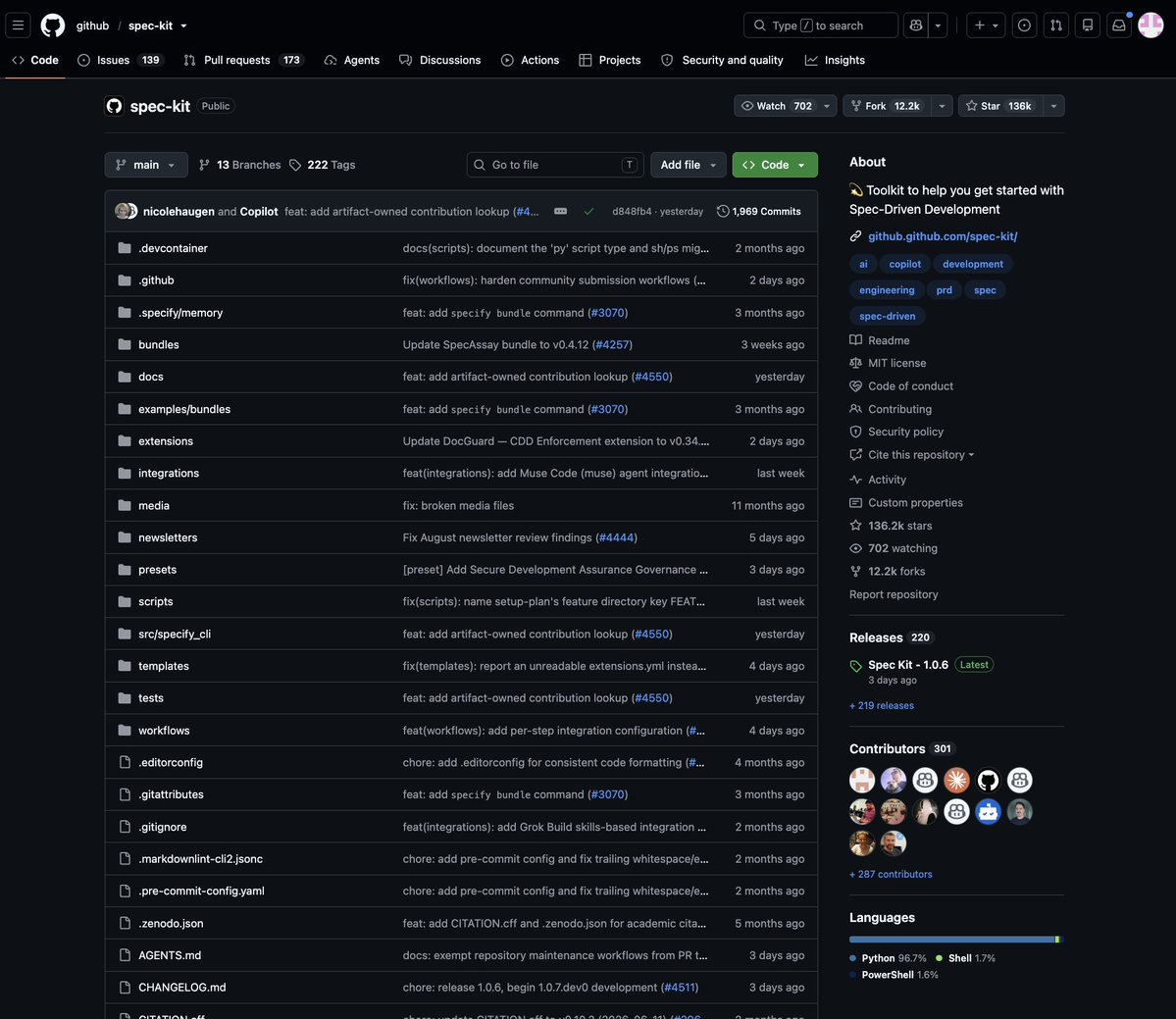Fork the spec-kit repository
The width and height of the screenshot is (1176, 1019).
tap(887, 106)
